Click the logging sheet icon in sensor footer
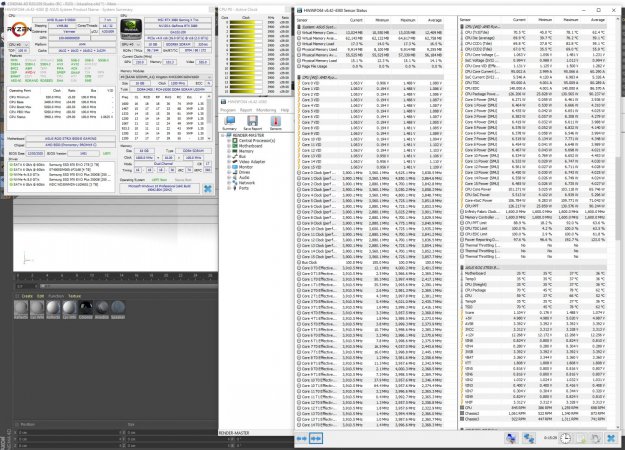625x450 pixels. click(580, 438)
